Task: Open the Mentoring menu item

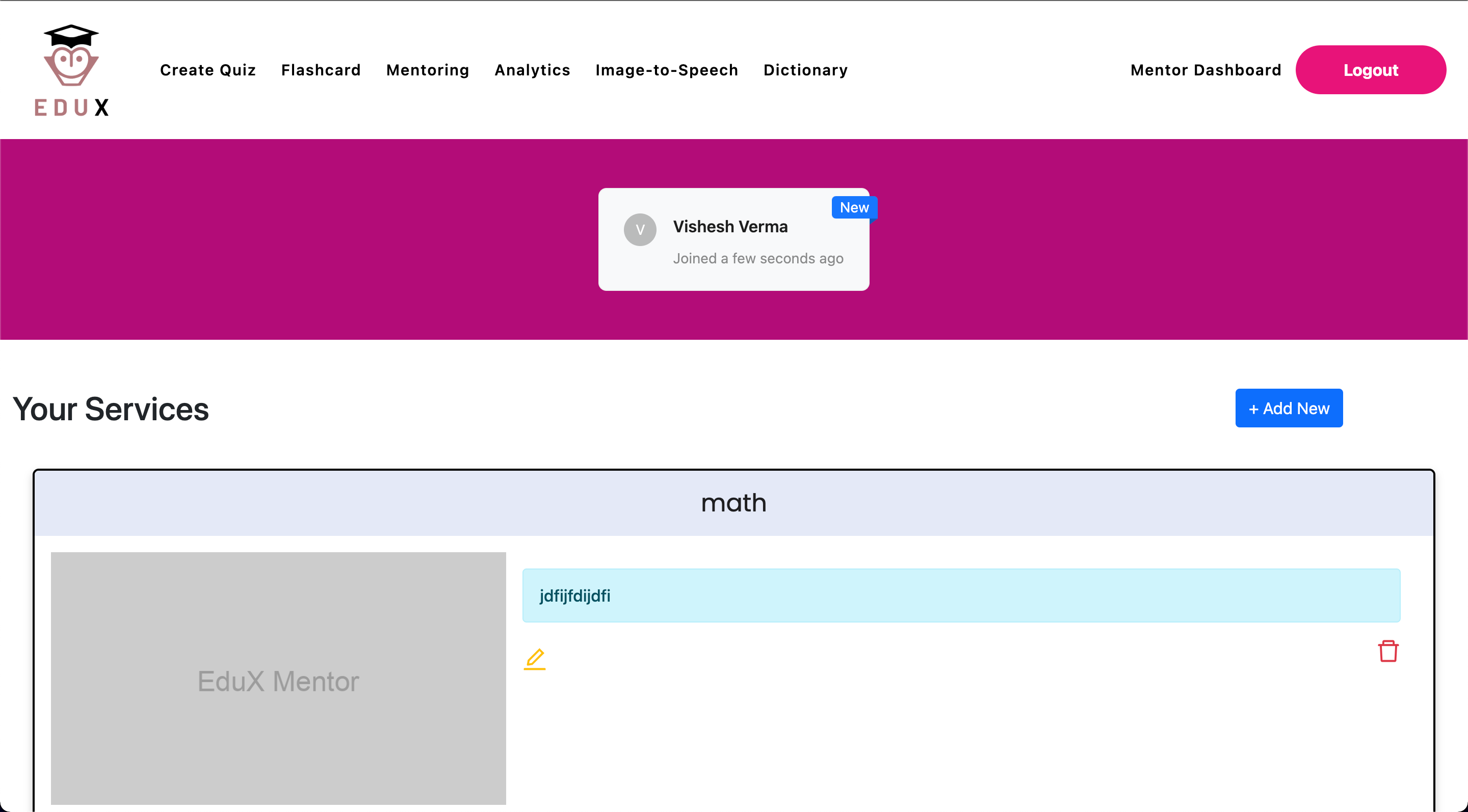Action: pyautogui.click(x=428, y=70)
